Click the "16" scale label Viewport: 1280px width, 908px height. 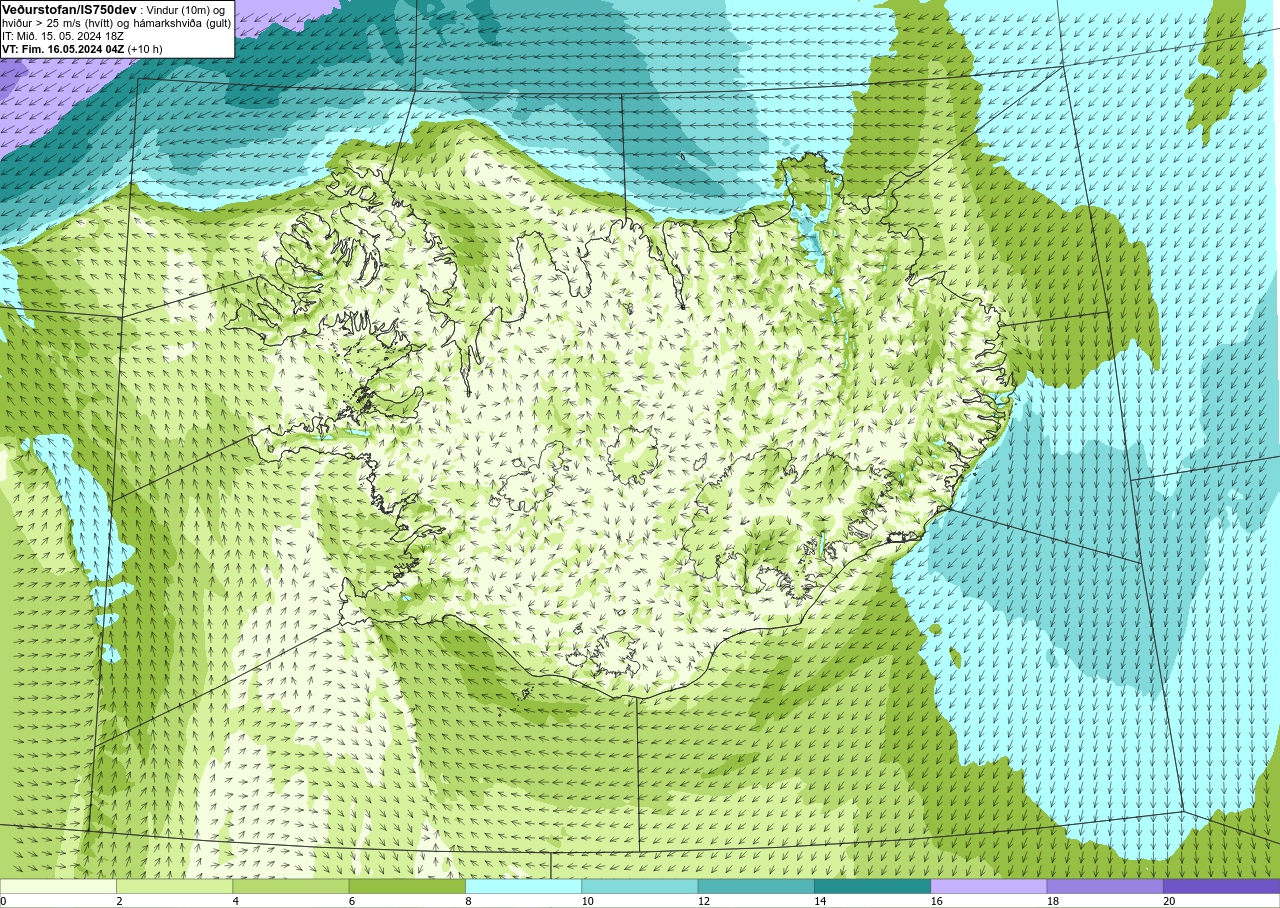coord(936,901)
